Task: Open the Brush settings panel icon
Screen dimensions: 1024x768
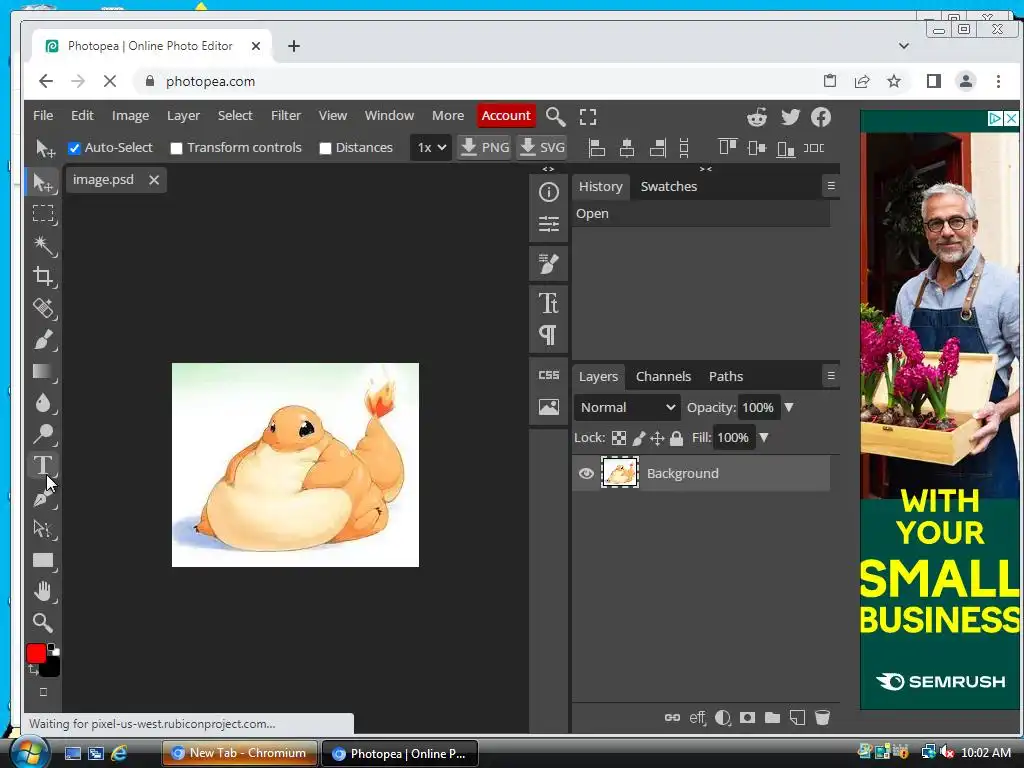Action: [x=549, y=264]
